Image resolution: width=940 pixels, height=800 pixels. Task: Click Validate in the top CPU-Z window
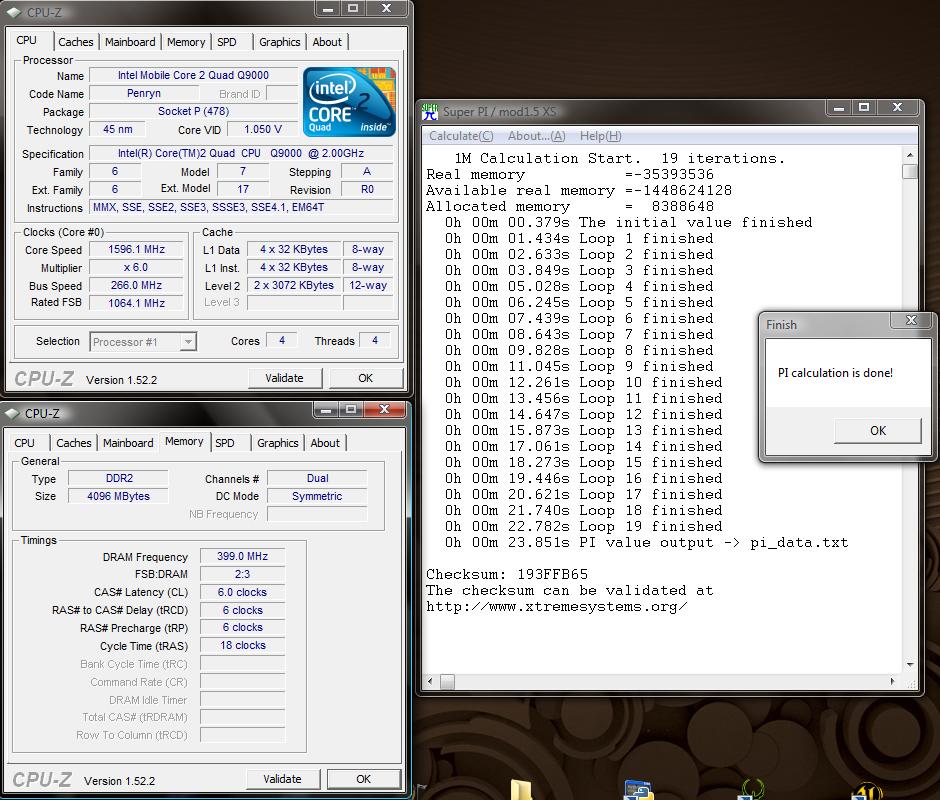pos(285,378)
